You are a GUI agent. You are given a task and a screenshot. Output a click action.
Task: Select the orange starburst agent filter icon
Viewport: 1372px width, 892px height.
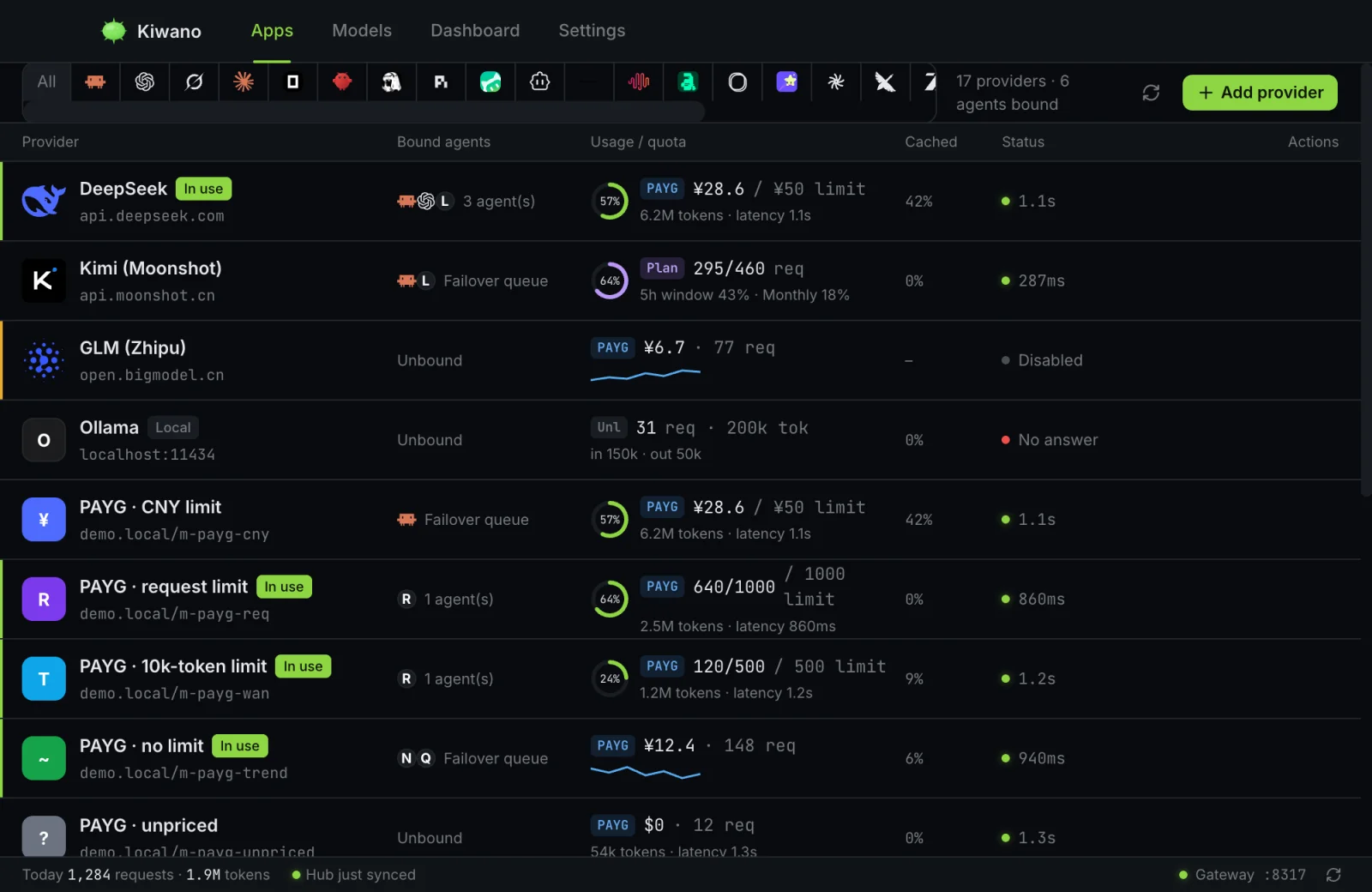[x=244, y=81]
